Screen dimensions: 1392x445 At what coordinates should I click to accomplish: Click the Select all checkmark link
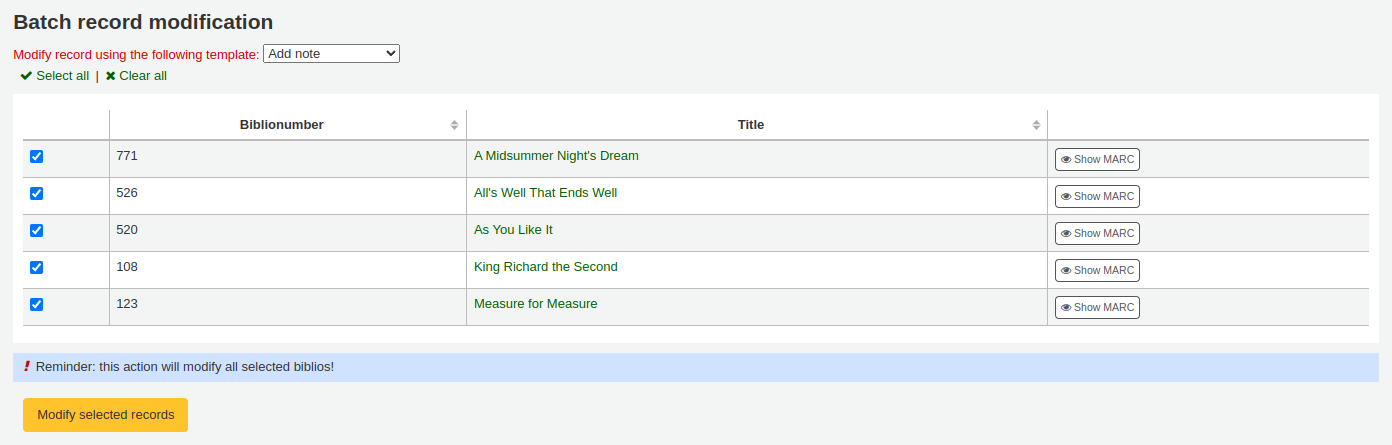click(x=55, y=76)
